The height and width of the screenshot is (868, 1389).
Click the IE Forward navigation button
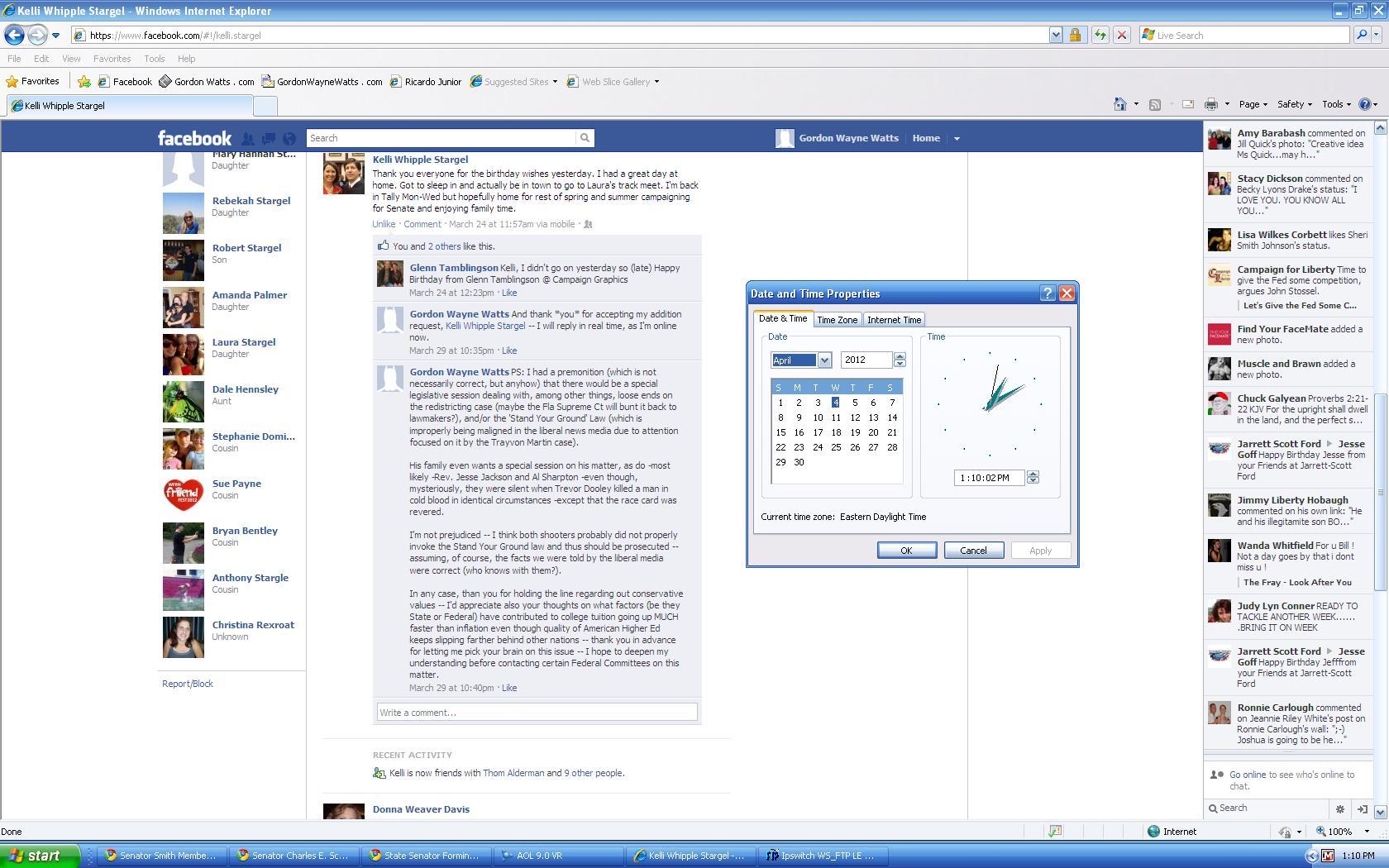tap(37, 35)
